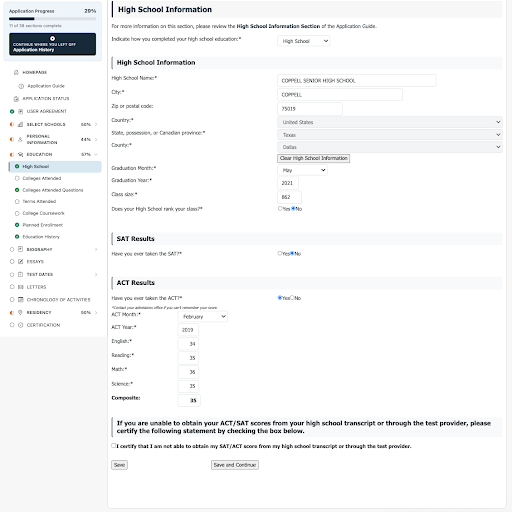This screenshot has height=512, width=512.
Task: Click the Select Schools building icon
Action: (x=20, y=124)
